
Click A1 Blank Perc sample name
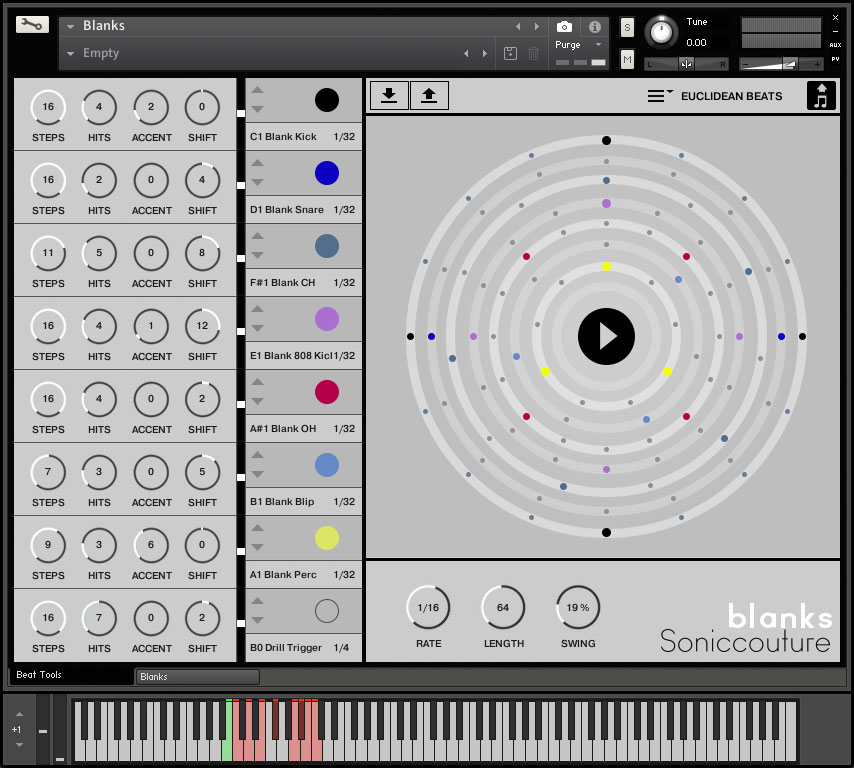[283, 575]
